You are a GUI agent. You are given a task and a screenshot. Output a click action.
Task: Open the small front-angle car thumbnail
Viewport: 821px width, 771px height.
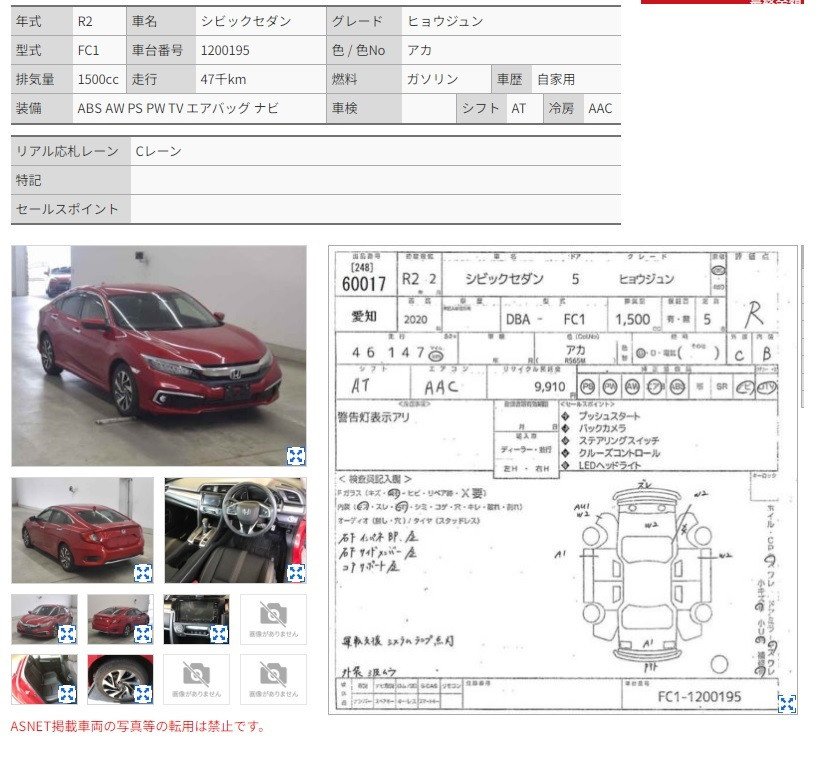click(x=45, y=619)
